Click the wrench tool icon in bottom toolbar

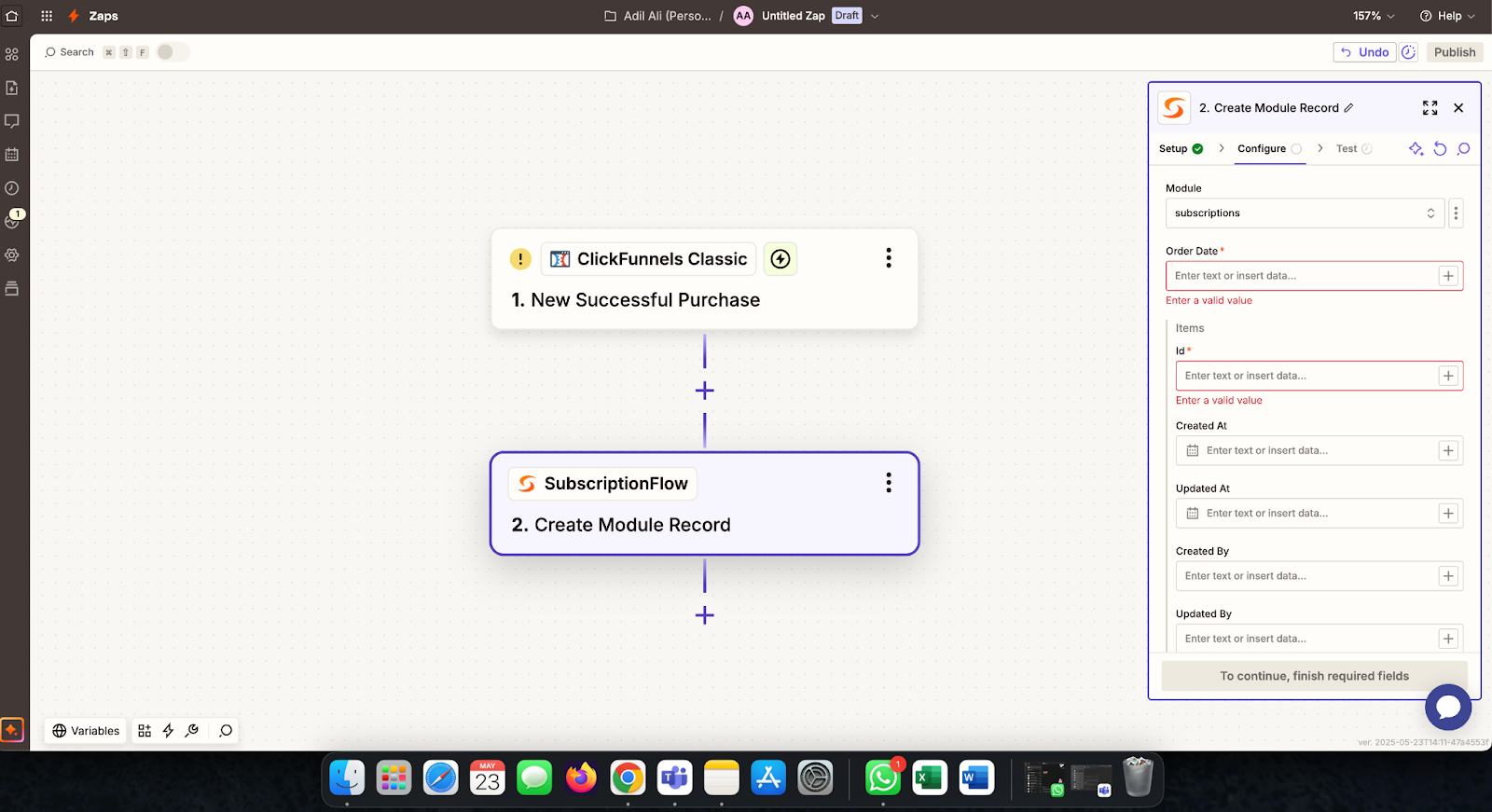point(192,731)
